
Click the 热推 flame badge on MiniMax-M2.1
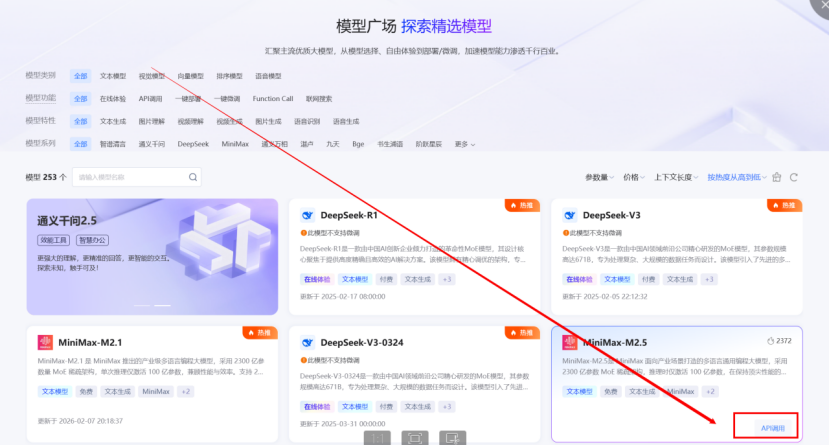(x=260, y=333)
